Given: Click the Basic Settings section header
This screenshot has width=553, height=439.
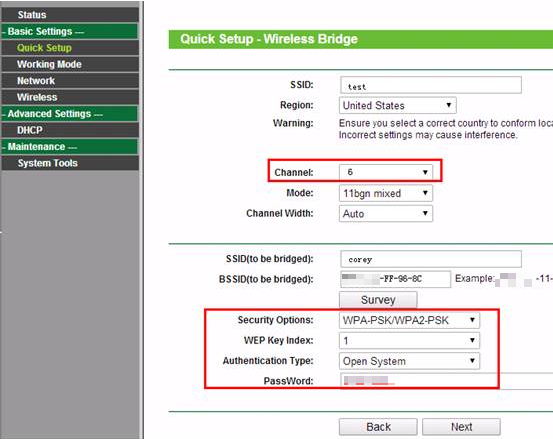Looking at the screenshot, I should pos(70,31).
